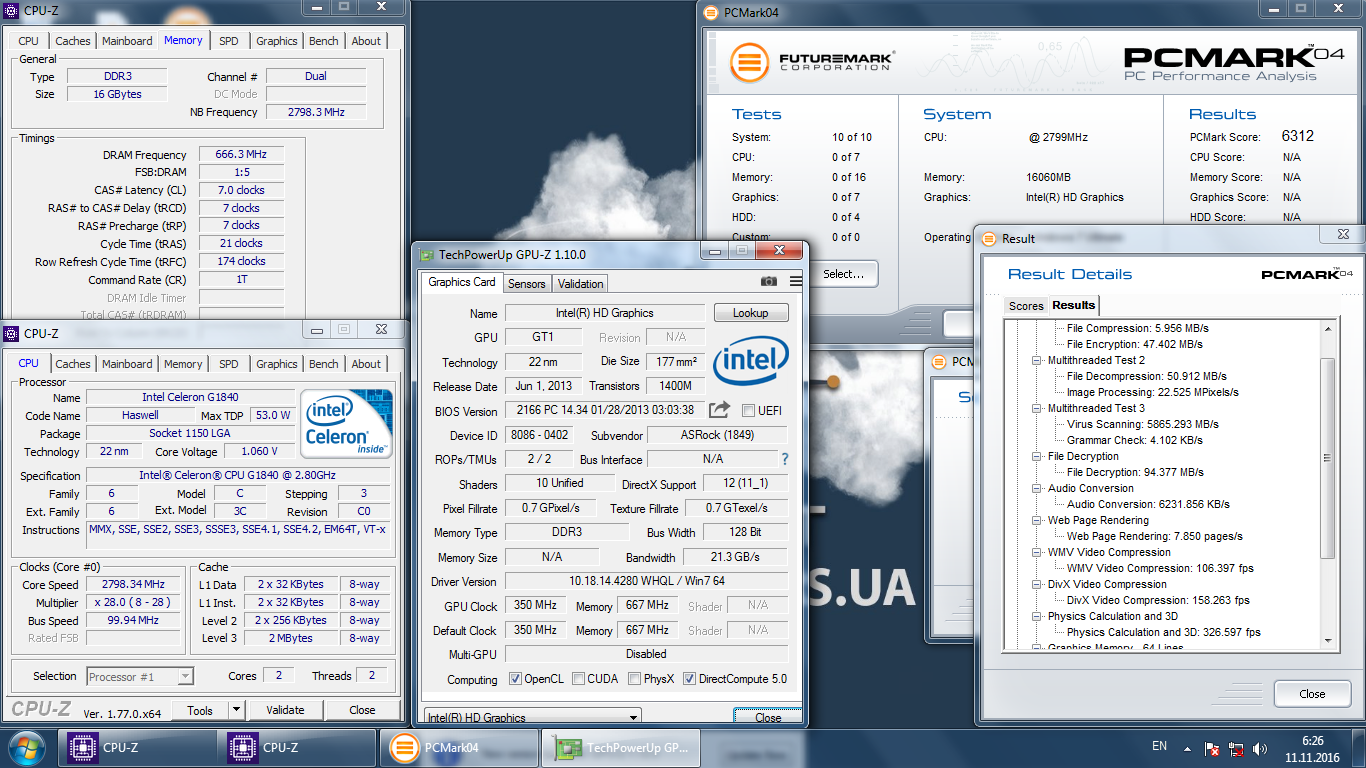Activate PCMark04 from the taskbar
Image resolution: width=1366 pixels, height=768 pixels.
tap(460, 747)
